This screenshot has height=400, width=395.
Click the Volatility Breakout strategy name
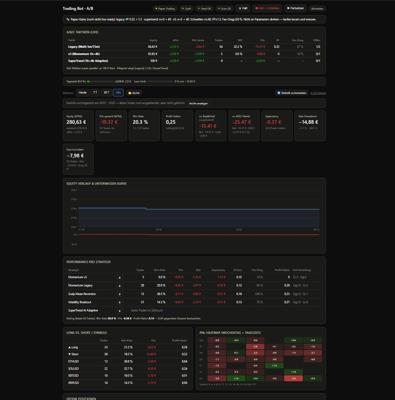pos(80,302)
